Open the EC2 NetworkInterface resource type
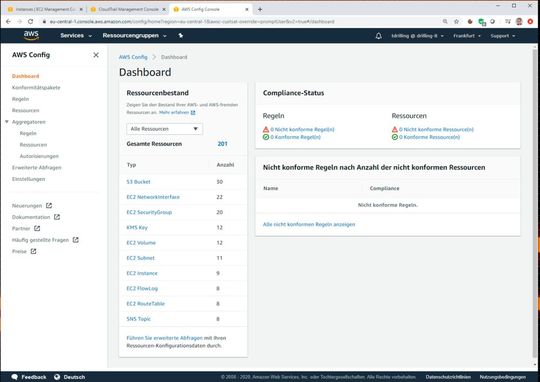This screenshot has height=382, width=540. tap(153, 197)
